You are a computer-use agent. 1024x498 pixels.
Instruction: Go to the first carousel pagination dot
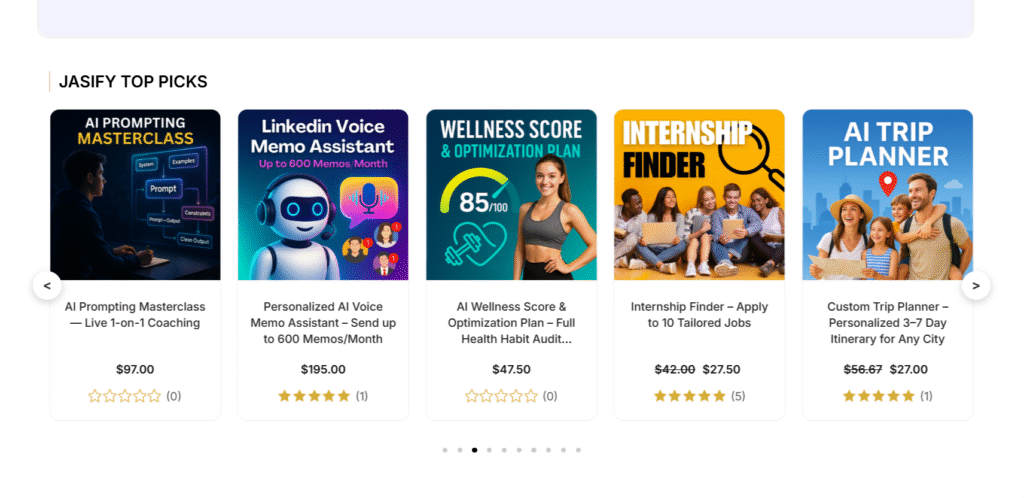tap(445, 450)
